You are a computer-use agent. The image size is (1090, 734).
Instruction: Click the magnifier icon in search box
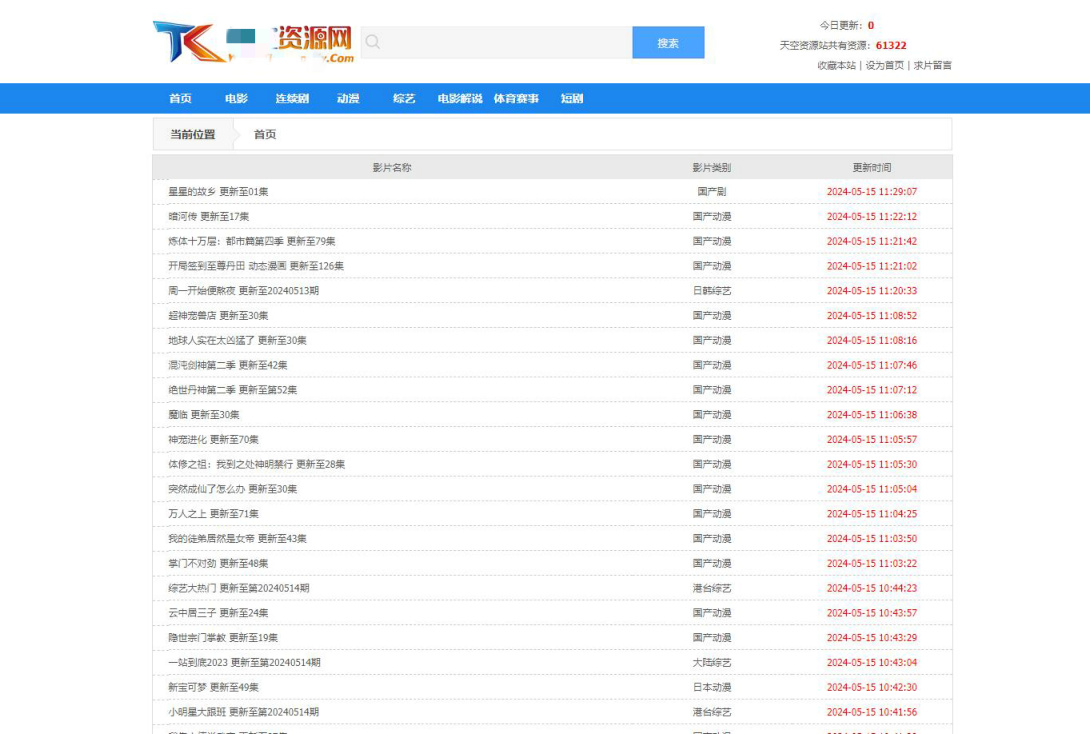[373, 42]
